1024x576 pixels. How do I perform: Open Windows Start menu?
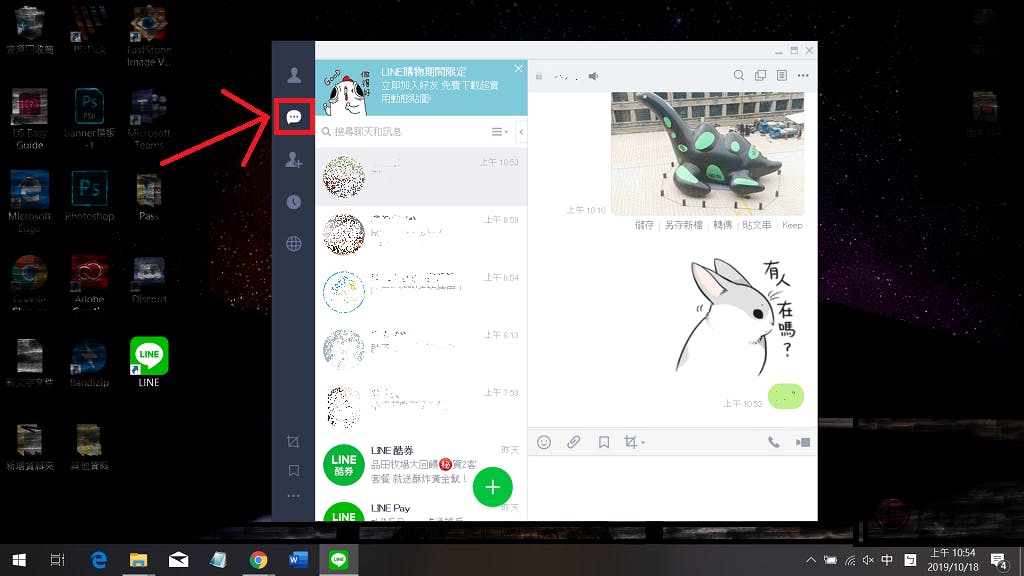click(x=19, y=560)
